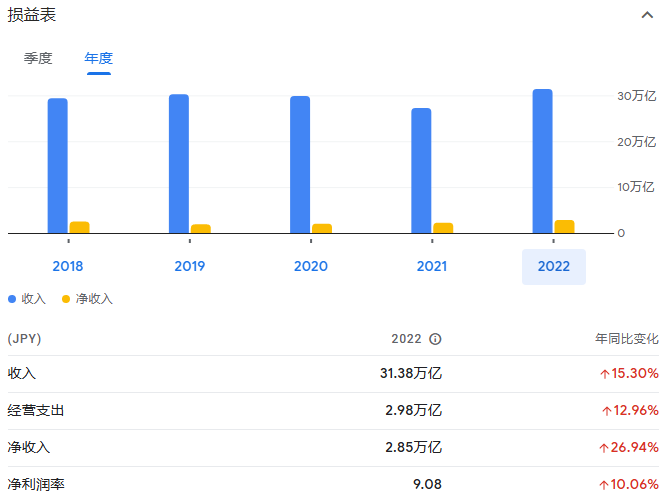This screenshot has width=667, height=501.
Task: Click the 收入 table row label
Action: click(x=22, y=373)
